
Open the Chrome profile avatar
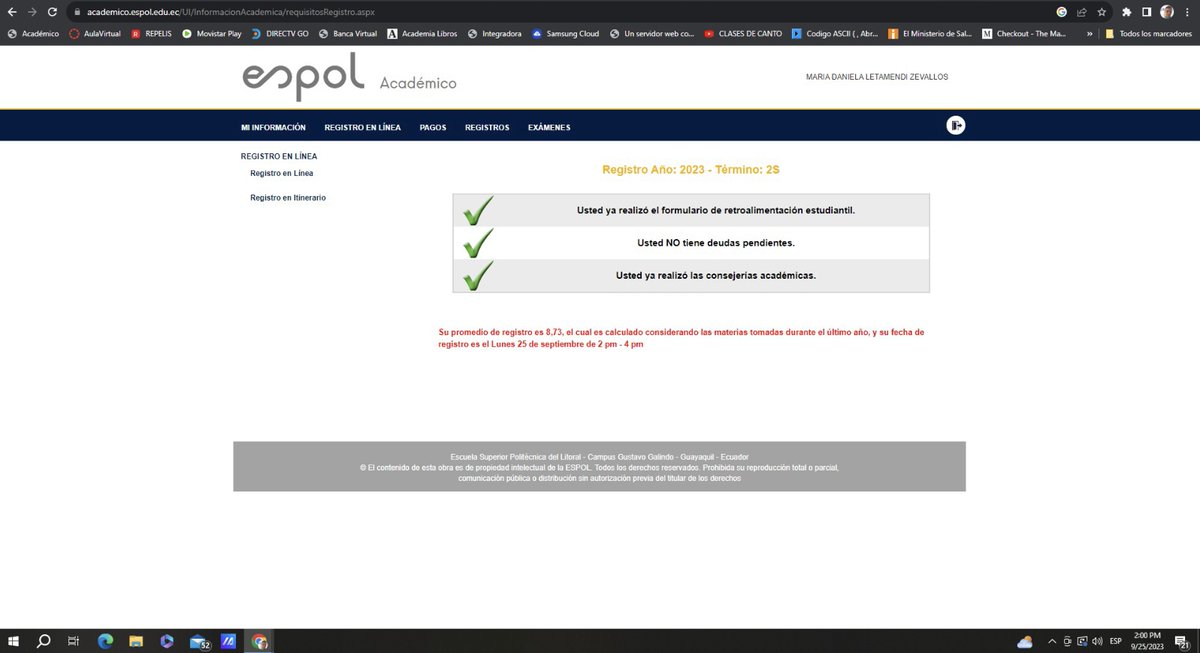click(1167, 12)
